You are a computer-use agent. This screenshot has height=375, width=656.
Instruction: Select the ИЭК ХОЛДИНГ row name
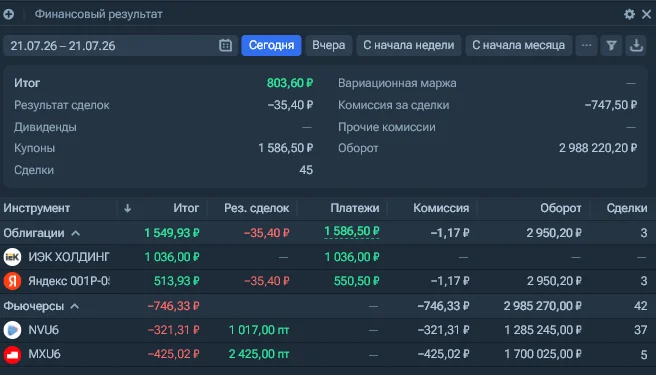[x=69, y=257]
